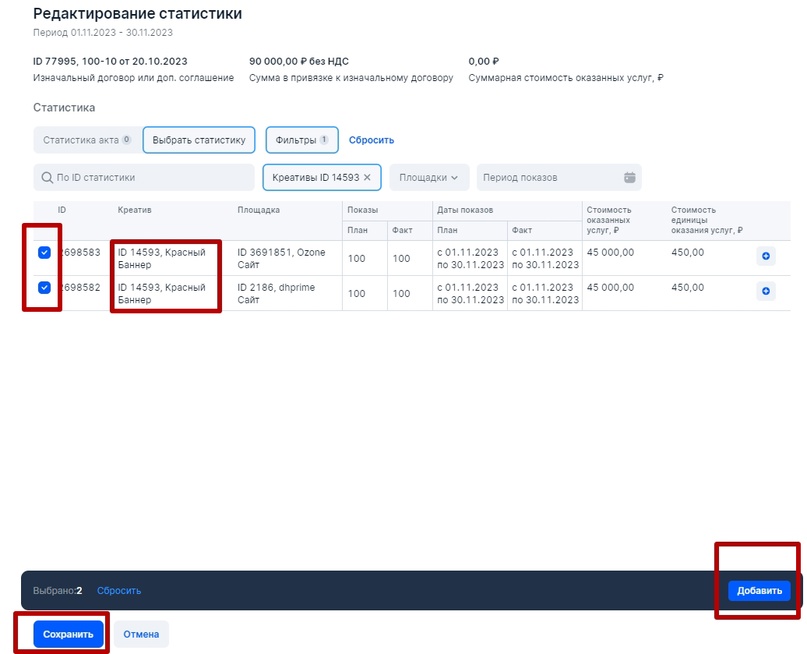Click the ID 2186, dhprime Сайт cell

276,293
